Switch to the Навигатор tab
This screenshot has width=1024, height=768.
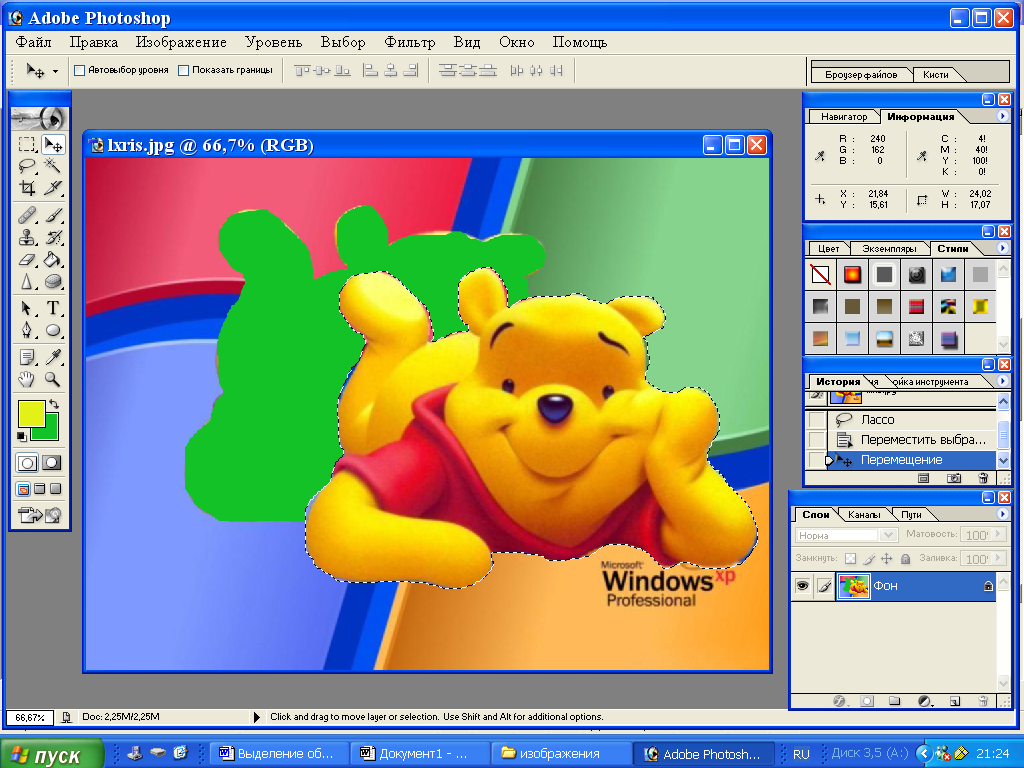click(x=844, y=117)
